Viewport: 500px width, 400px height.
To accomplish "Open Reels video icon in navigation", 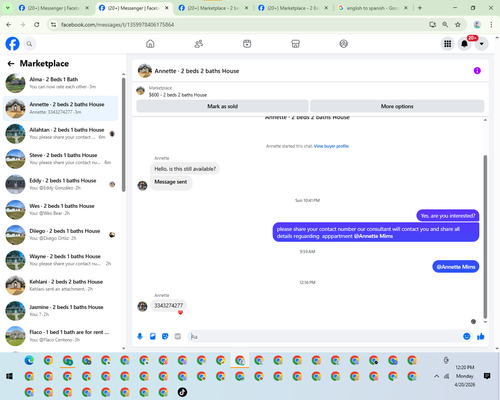I will click(247, 44).
